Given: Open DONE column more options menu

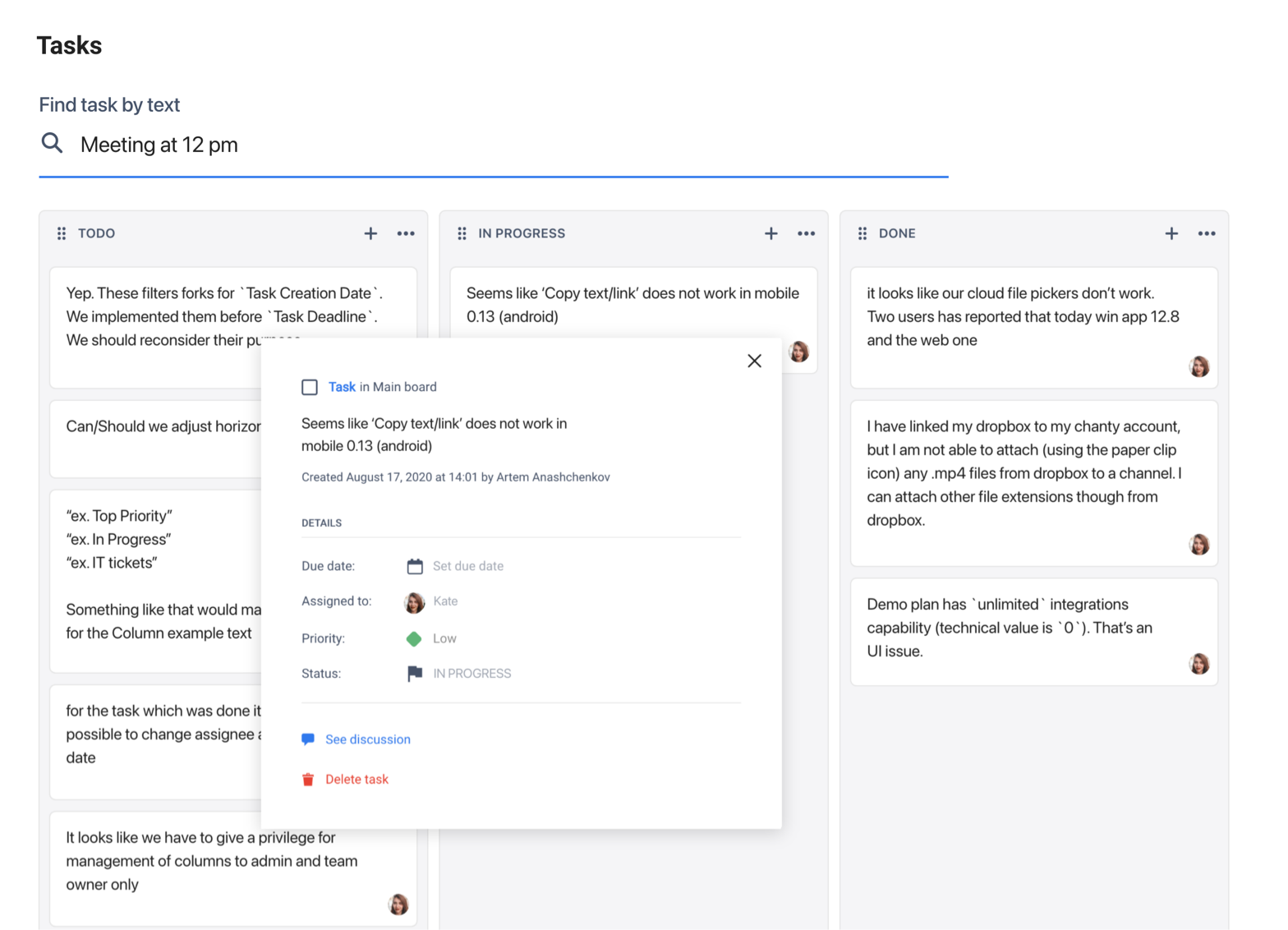Looking at the screenshot, I should coord(1206,233).
